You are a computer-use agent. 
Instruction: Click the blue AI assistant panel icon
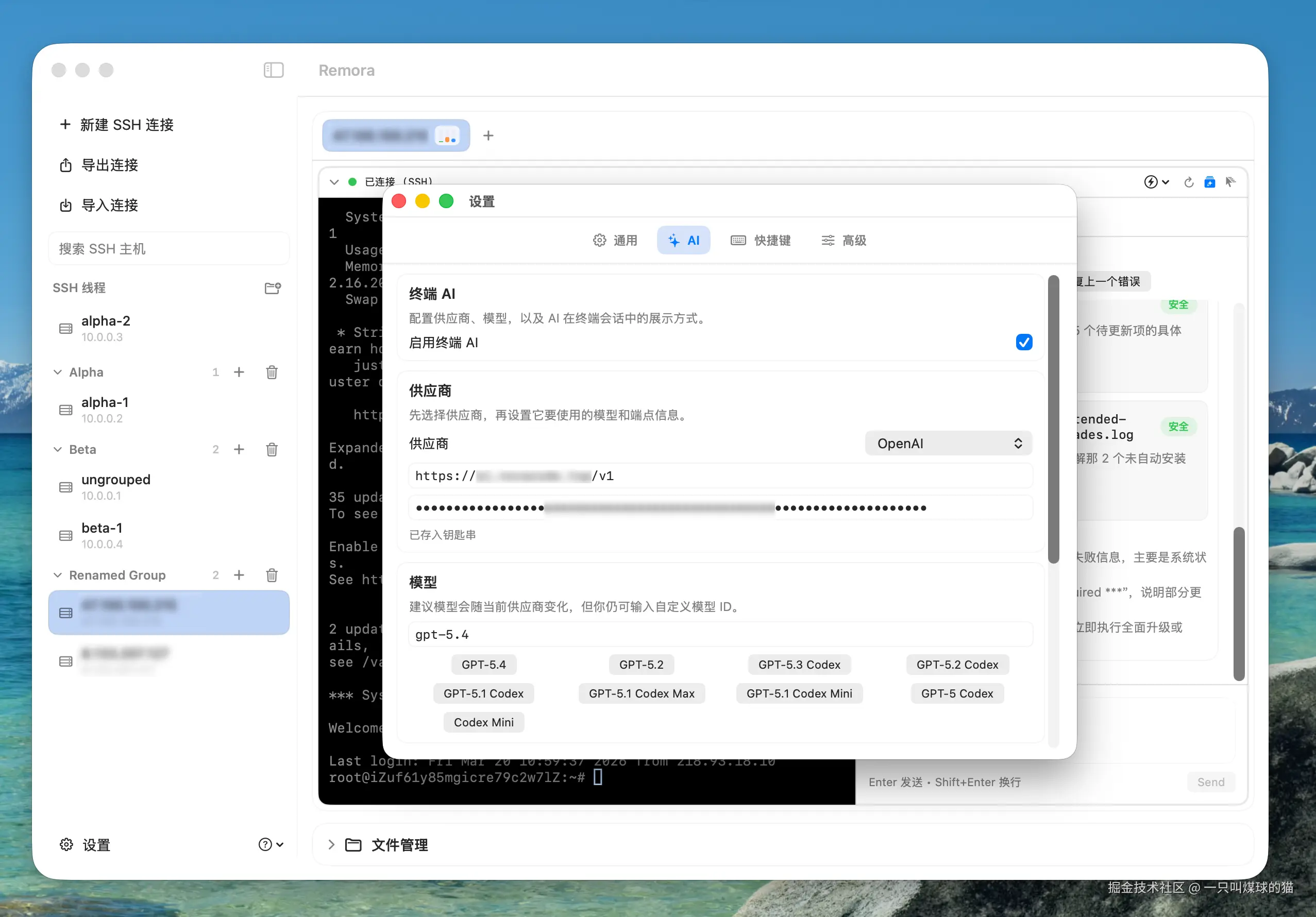tap(1209, 182)
